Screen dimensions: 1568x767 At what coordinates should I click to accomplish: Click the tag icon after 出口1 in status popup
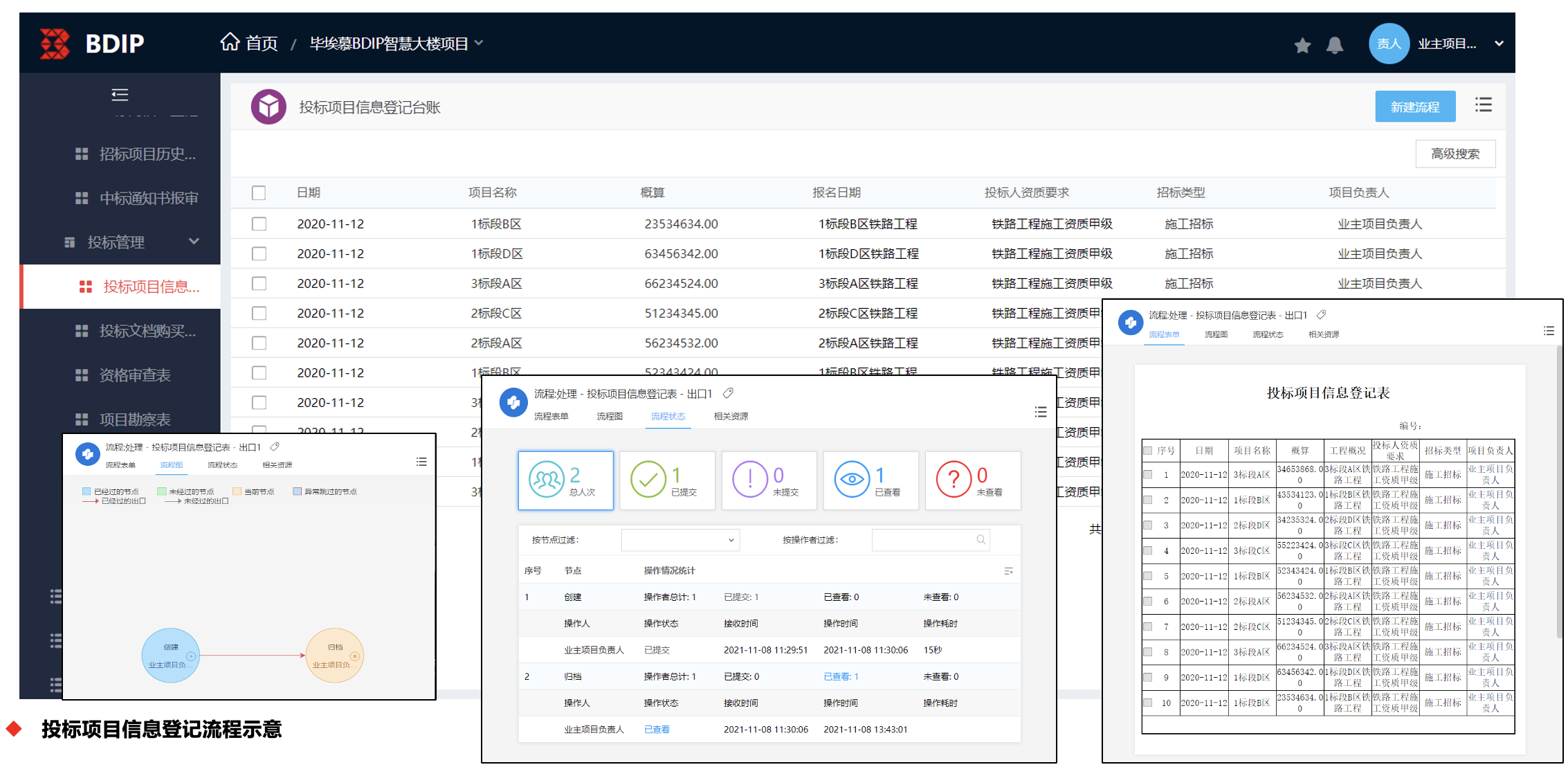click(728, 394)
